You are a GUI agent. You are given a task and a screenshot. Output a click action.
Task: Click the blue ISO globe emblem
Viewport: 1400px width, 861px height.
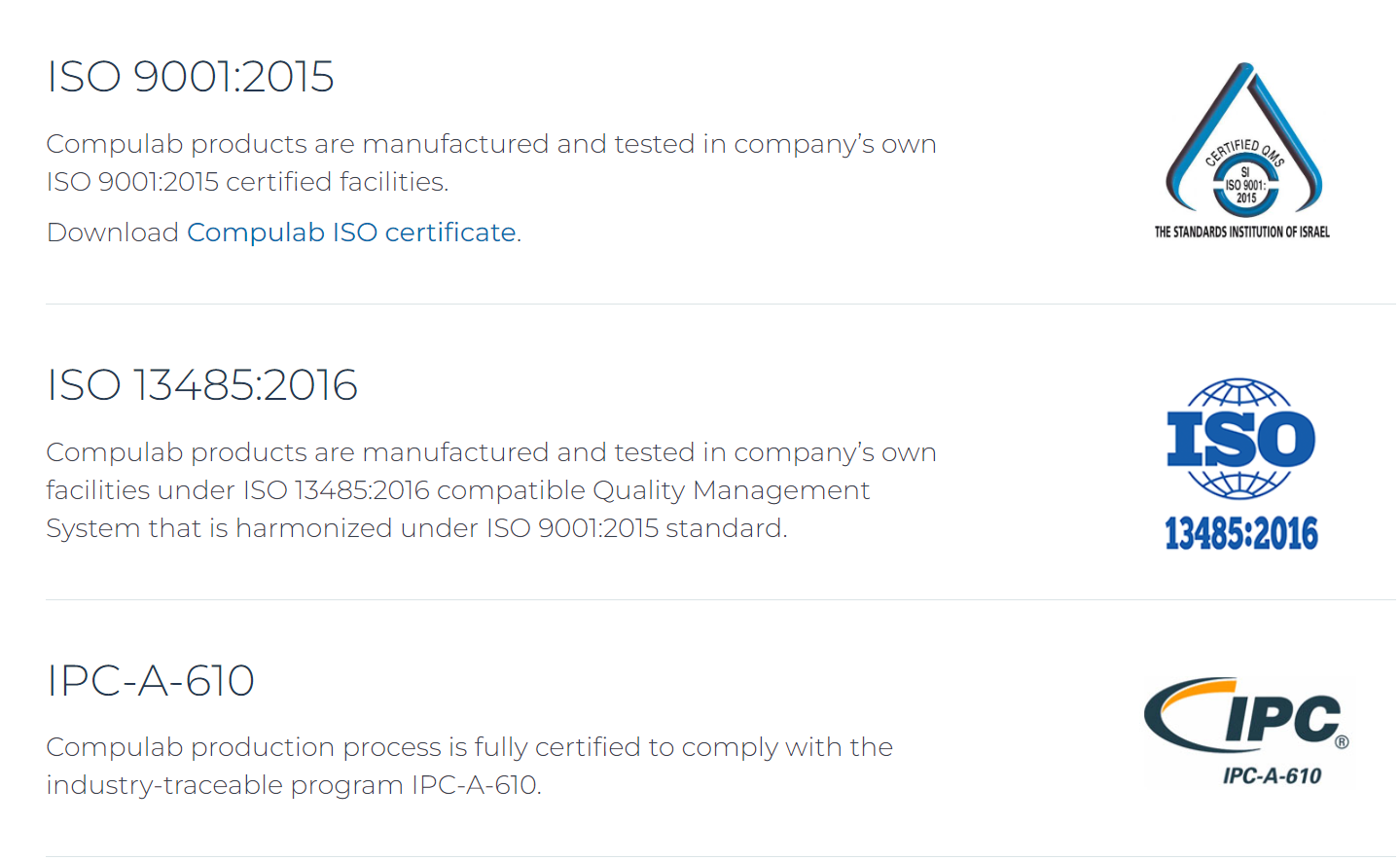tap(1240, 439)
